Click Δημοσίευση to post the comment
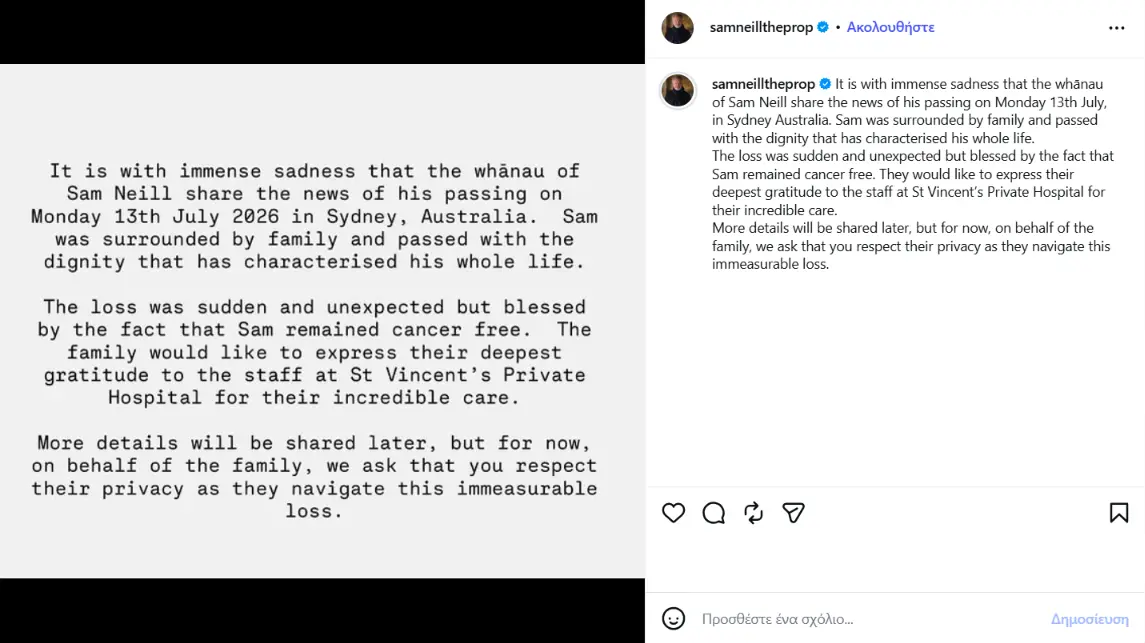Screen dimensions: 1145x643 (1090, 619)
